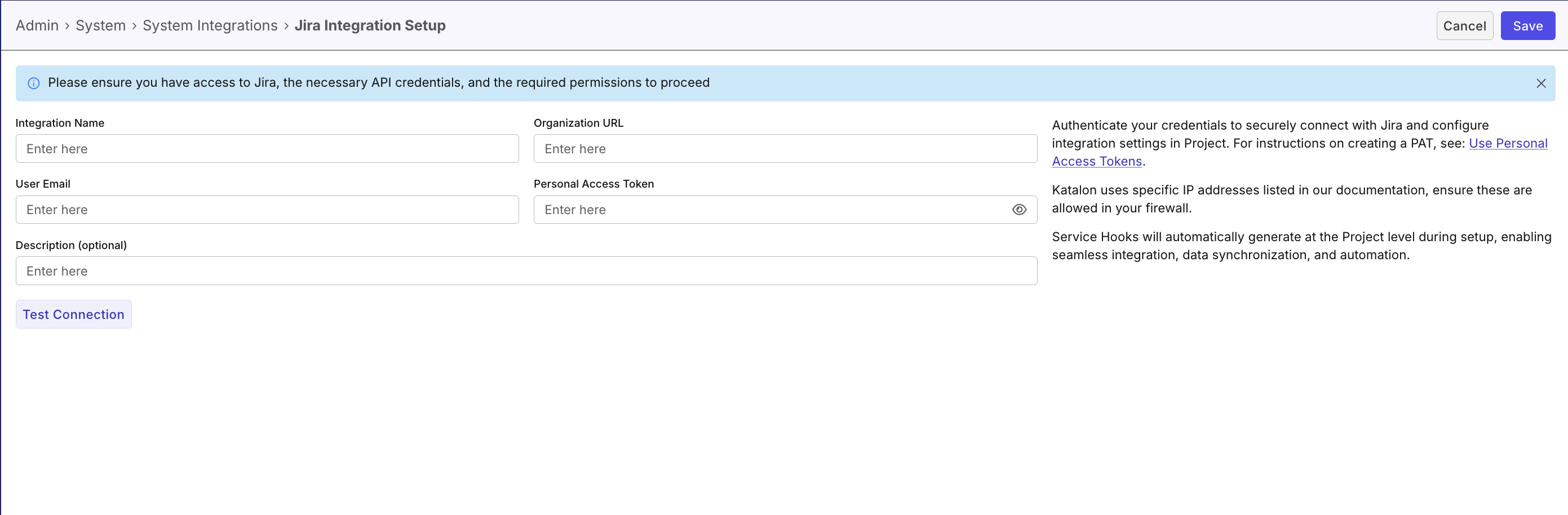Image resolution: width=1568 pixels, height=515 pixels.
Task: Click Jira Integration Setup breadcrumb title
Action: pos(370,25)
